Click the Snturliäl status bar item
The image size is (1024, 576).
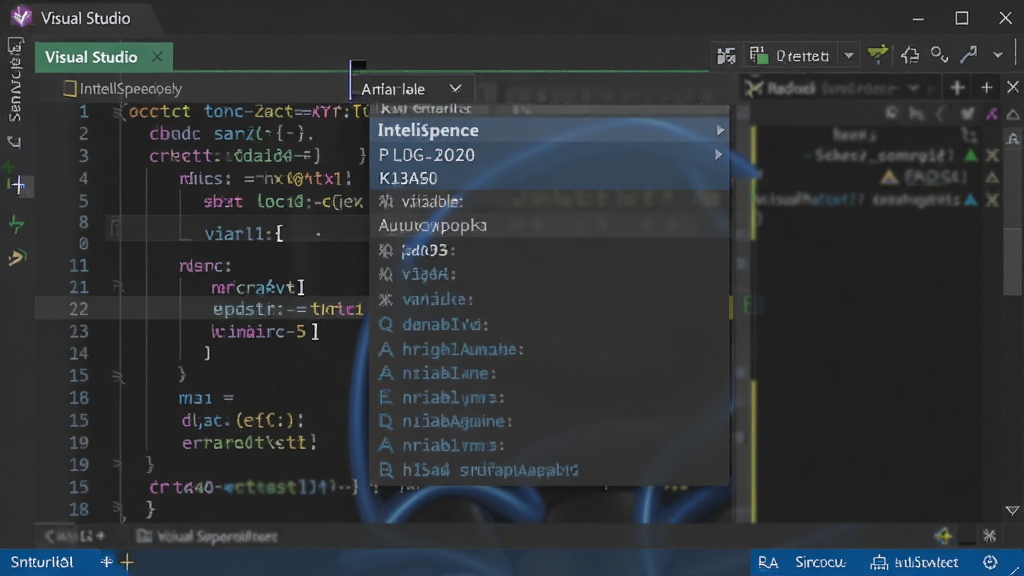pyautogui.click(x=42, y=562)
